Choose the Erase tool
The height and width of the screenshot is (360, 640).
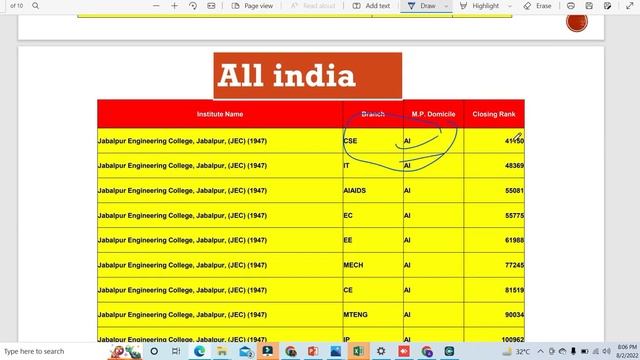pyautogui.click(x=537, y=6)
